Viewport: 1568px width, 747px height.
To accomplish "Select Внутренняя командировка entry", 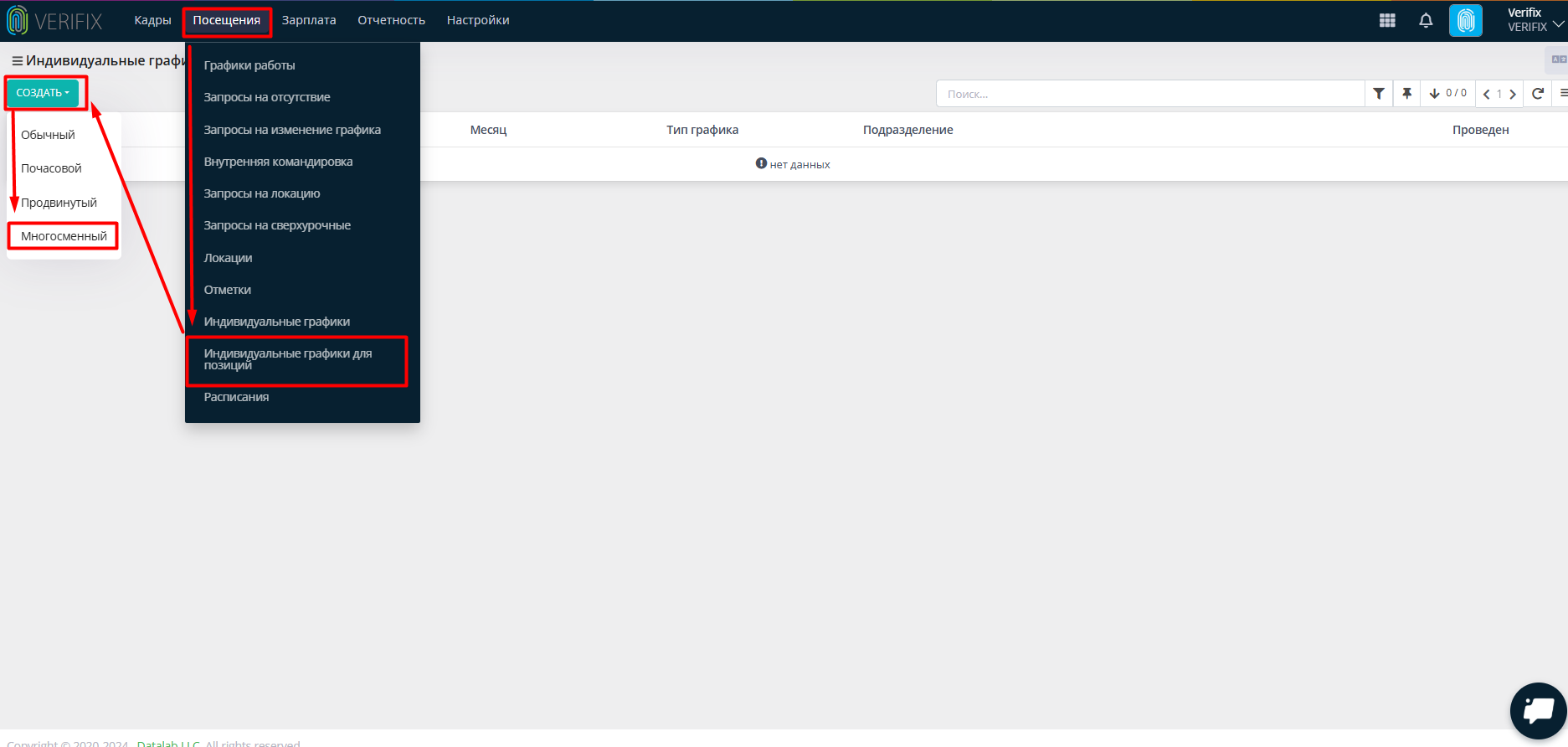I will pos(278,162).
